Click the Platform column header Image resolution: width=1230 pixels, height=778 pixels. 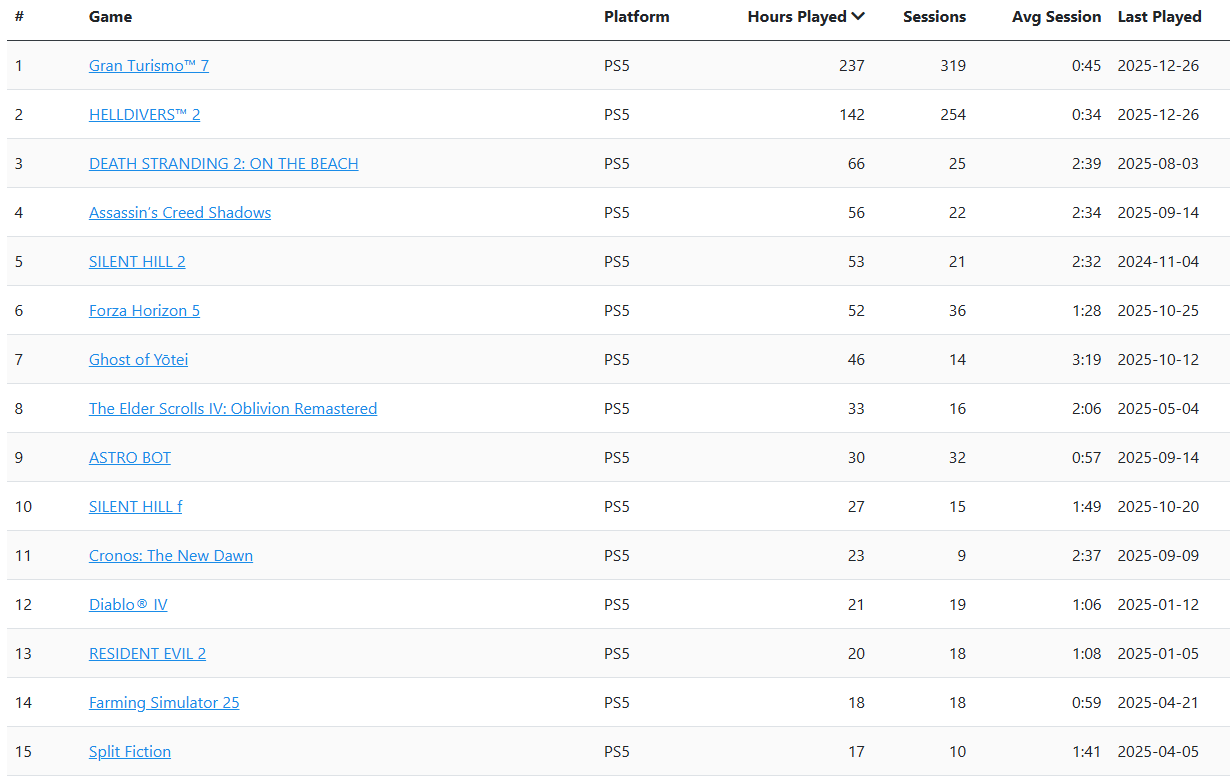[x=637, y=17]
